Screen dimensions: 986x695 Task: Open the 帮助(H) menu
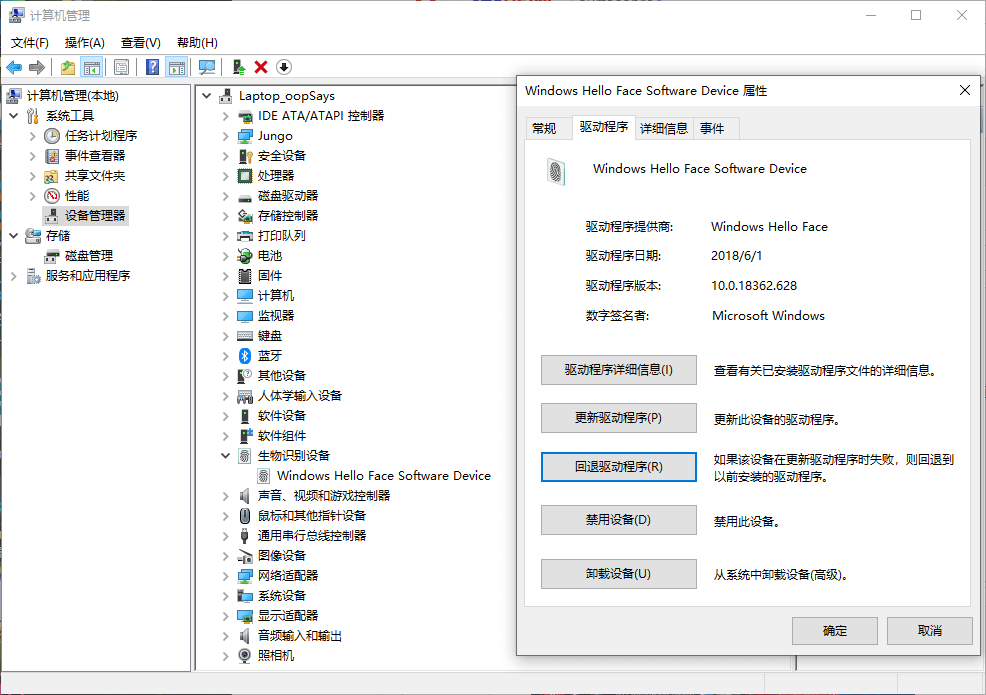pyautogui.click(x=197, y=43)
